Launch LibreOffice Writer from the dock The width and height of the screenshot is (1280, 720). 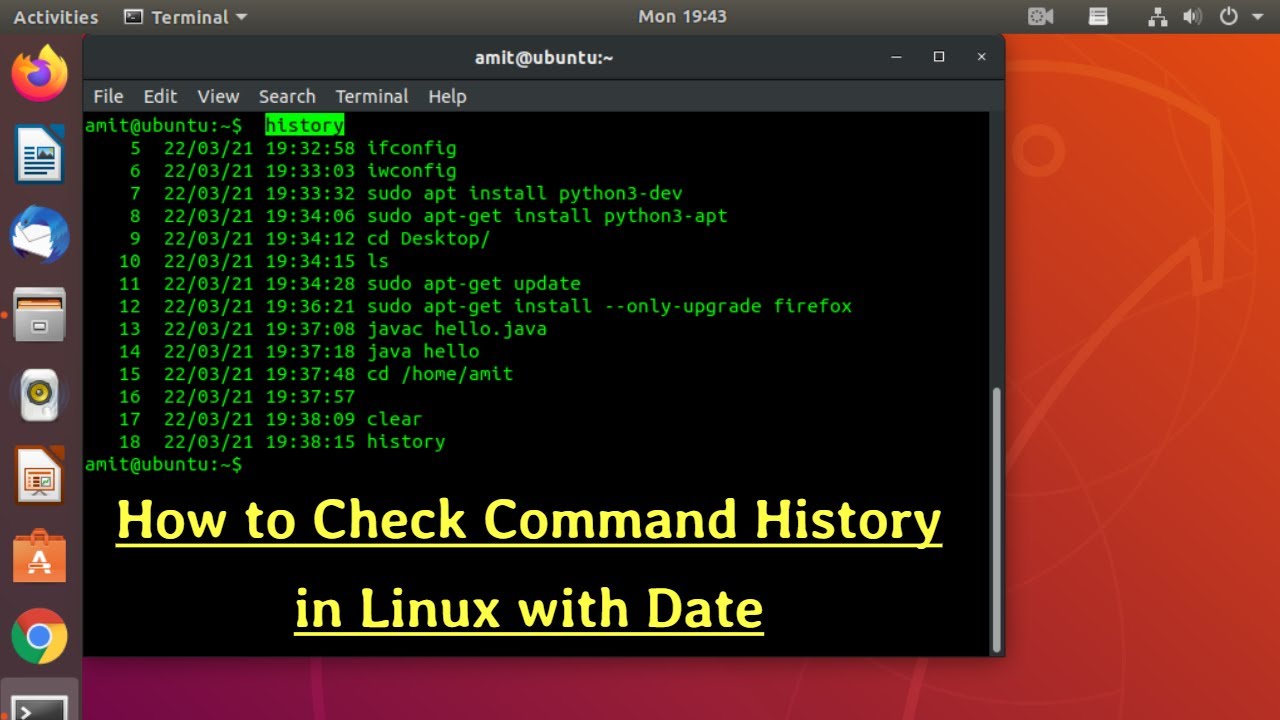(x=40, y=156)
